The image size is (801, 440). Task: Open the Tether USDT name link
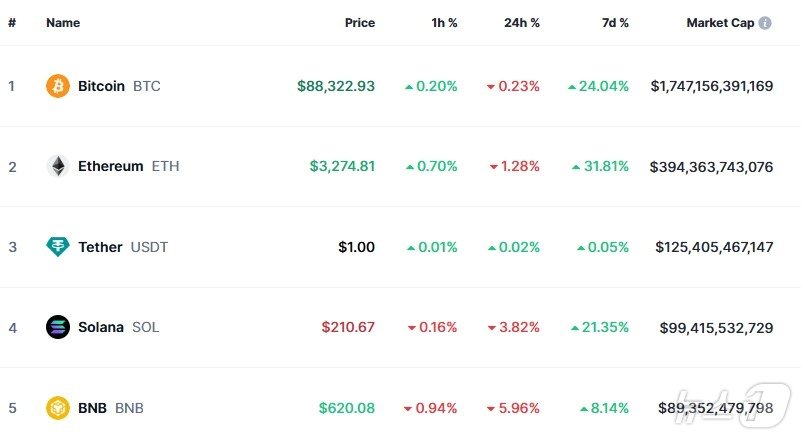(x=100, y=247)
